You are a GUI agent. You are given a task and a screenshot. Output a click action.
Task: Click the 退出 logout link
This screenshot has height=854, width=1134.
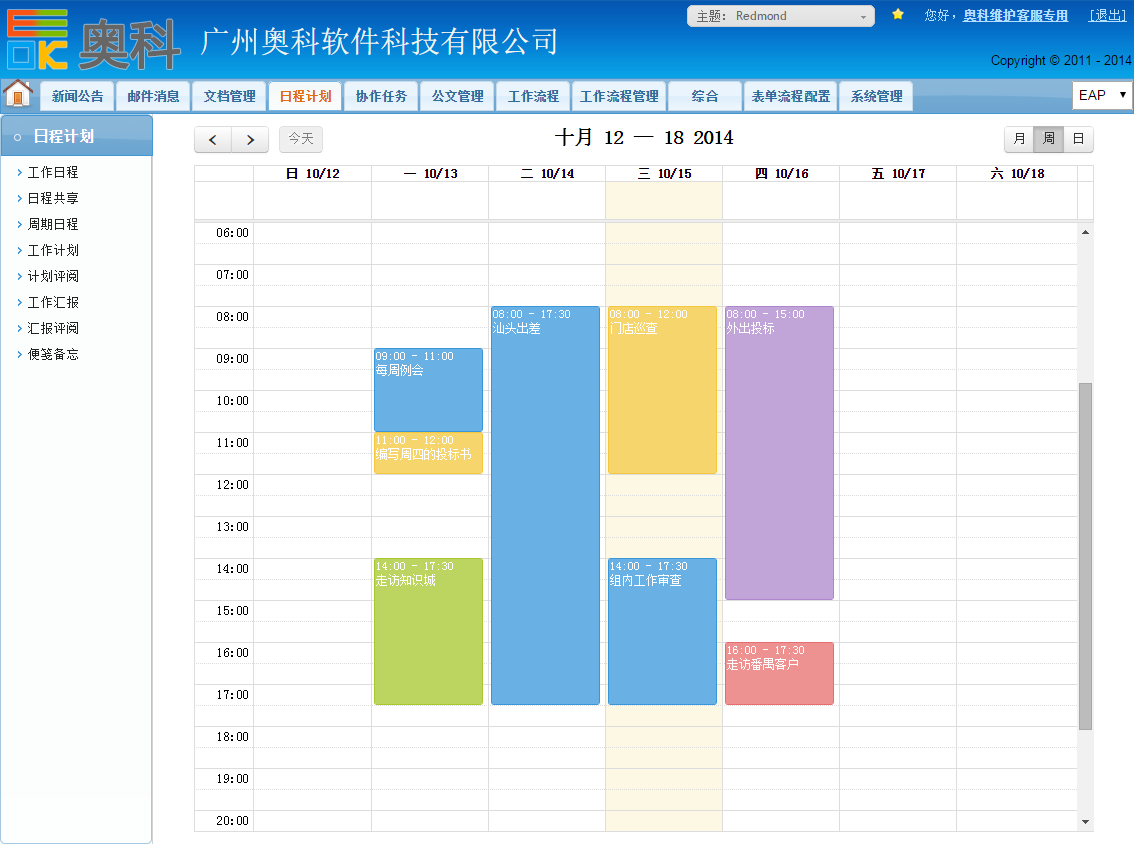(x=1107, y=15)
